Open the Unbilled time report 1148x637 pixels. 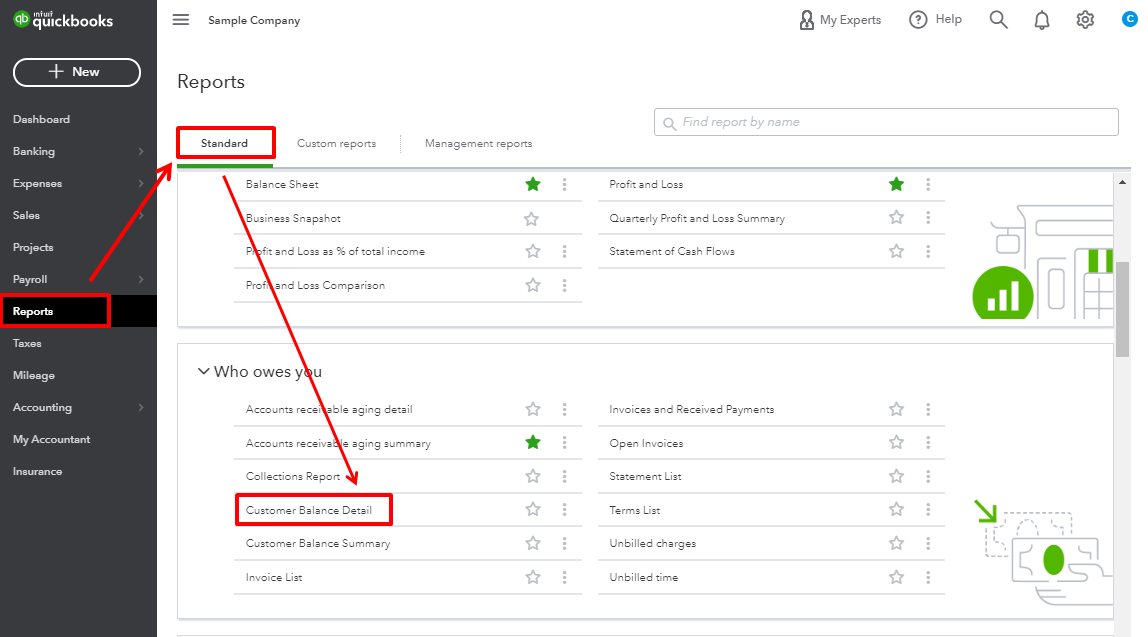(644, 578)
